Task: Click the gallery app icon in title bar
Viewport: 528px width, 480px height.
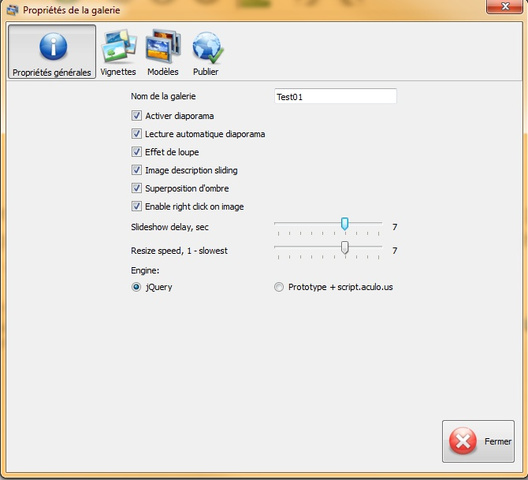Action: pos(12,10)
